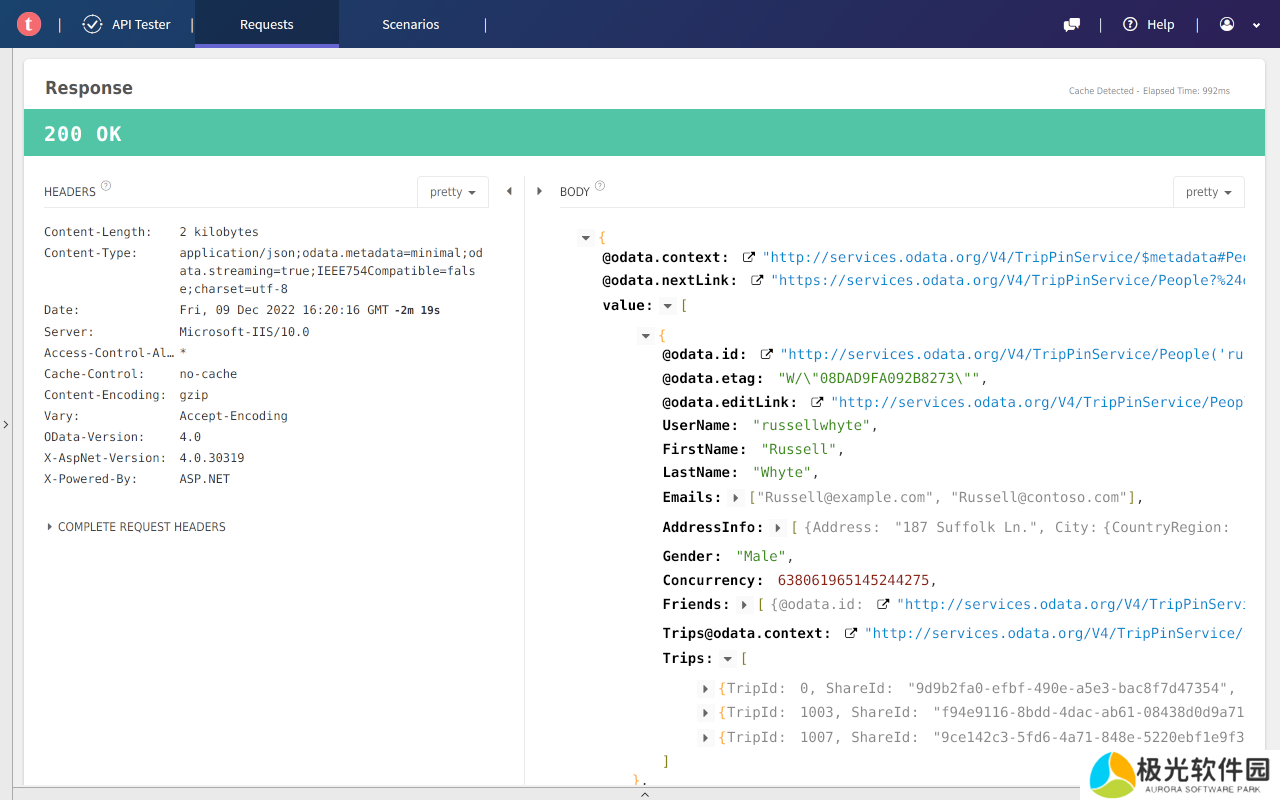Collapse the body panel with right arrow

click(x=540, y=191)
